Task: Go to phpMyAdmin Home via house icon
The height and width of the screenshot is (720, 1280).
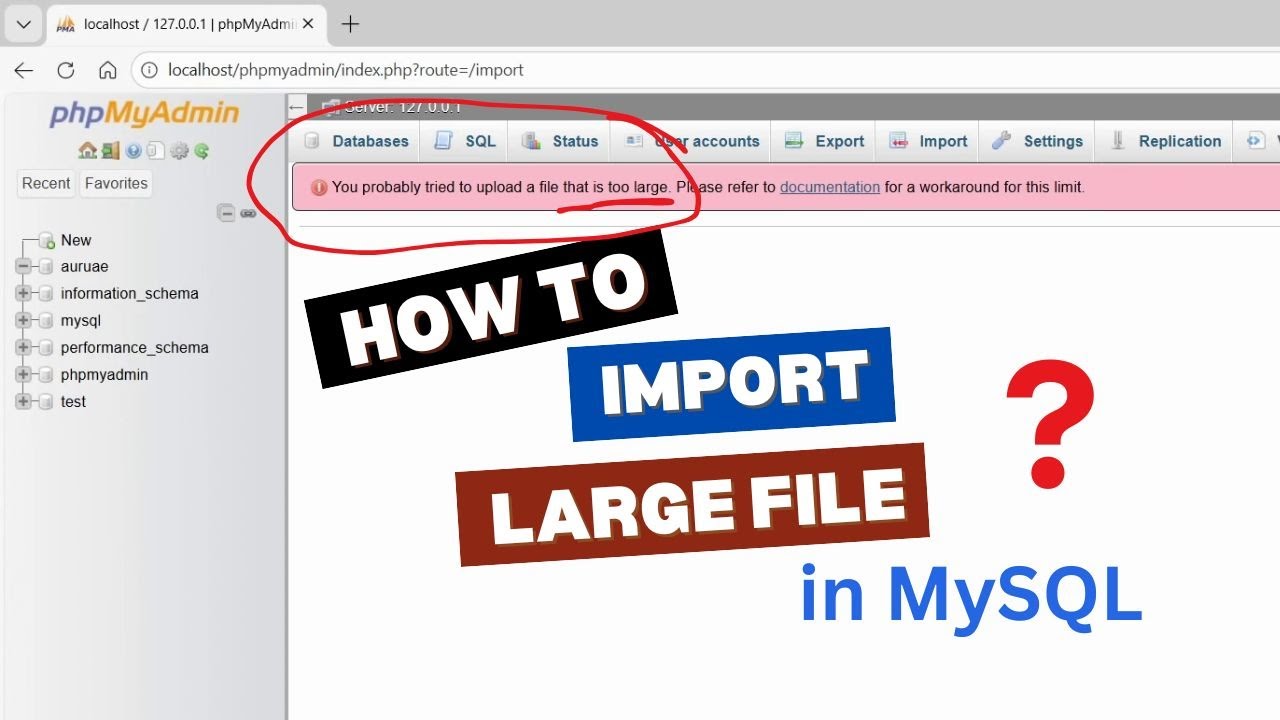Action: tap(87, 151)
